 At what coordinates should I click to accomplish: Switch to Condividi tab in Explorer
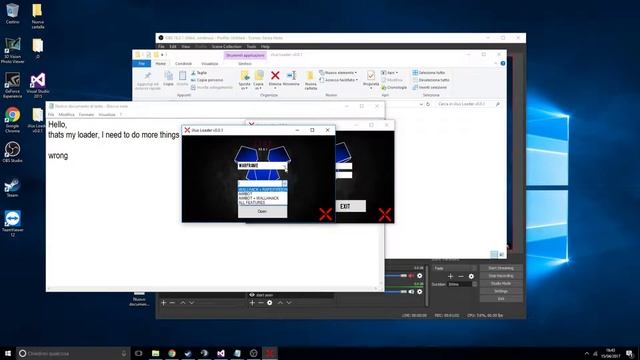coord(183,64)
